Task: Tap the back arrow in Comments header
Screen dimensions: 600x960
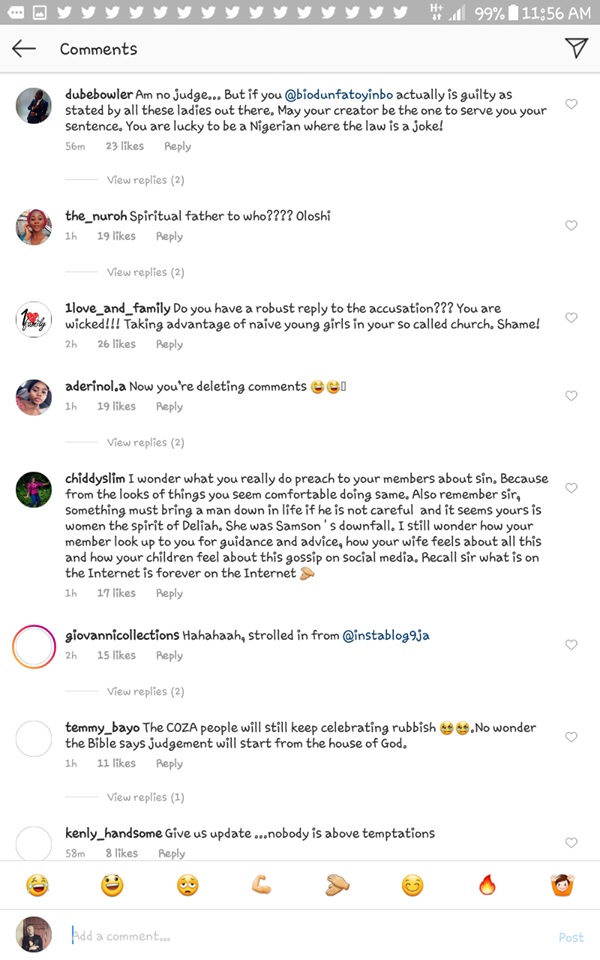Action: [24, 49]
